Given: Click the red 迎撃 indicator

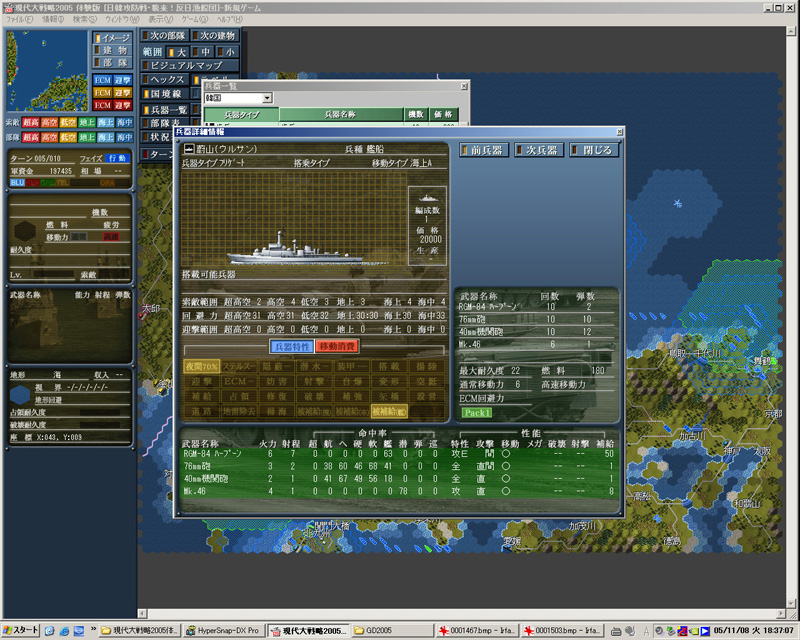Looking at the screenshot, I should [x=123, y=105].
